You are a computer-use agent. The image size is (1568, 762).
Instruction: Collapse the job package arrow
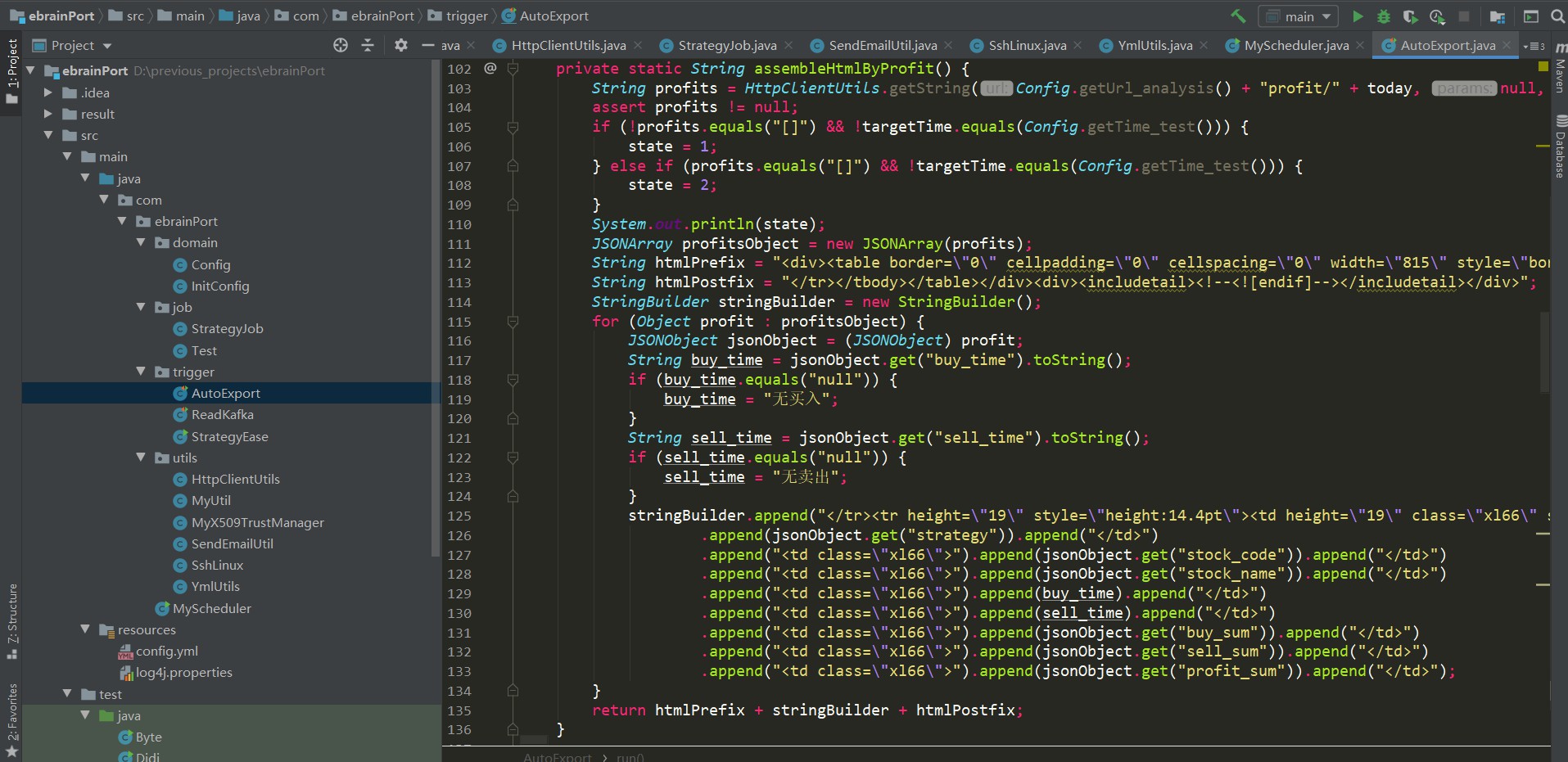pos(141,307)
